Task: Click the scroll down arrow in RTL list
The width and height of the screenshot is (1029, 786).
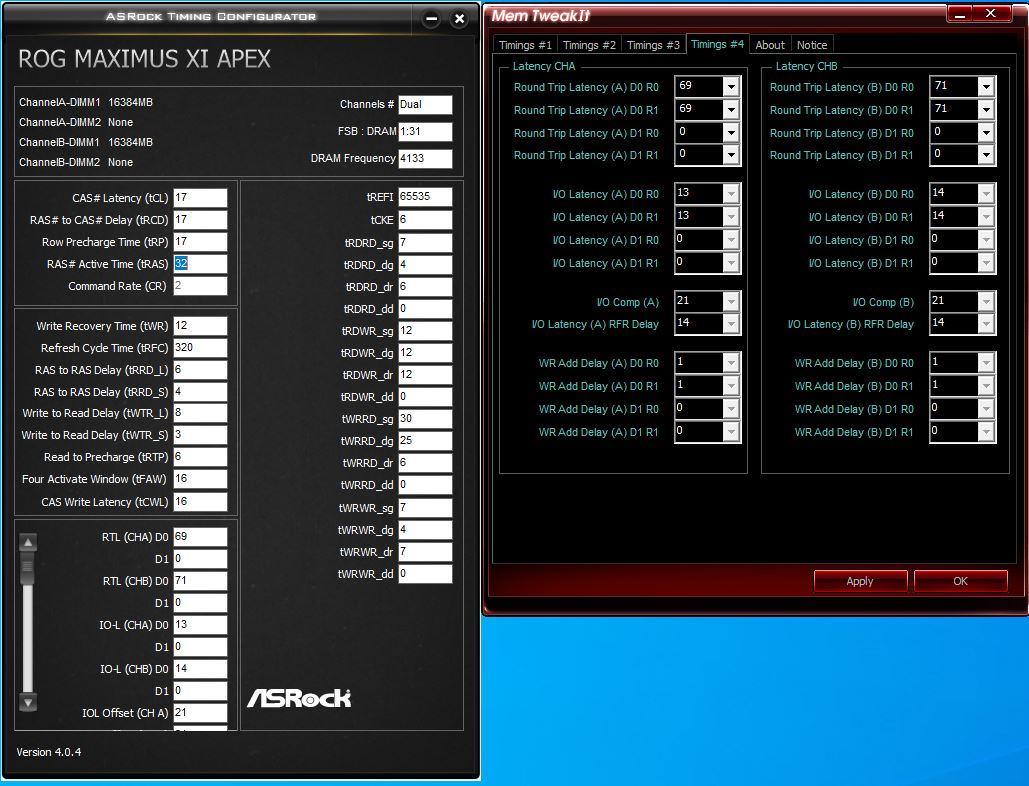Action: pos(28,703)
